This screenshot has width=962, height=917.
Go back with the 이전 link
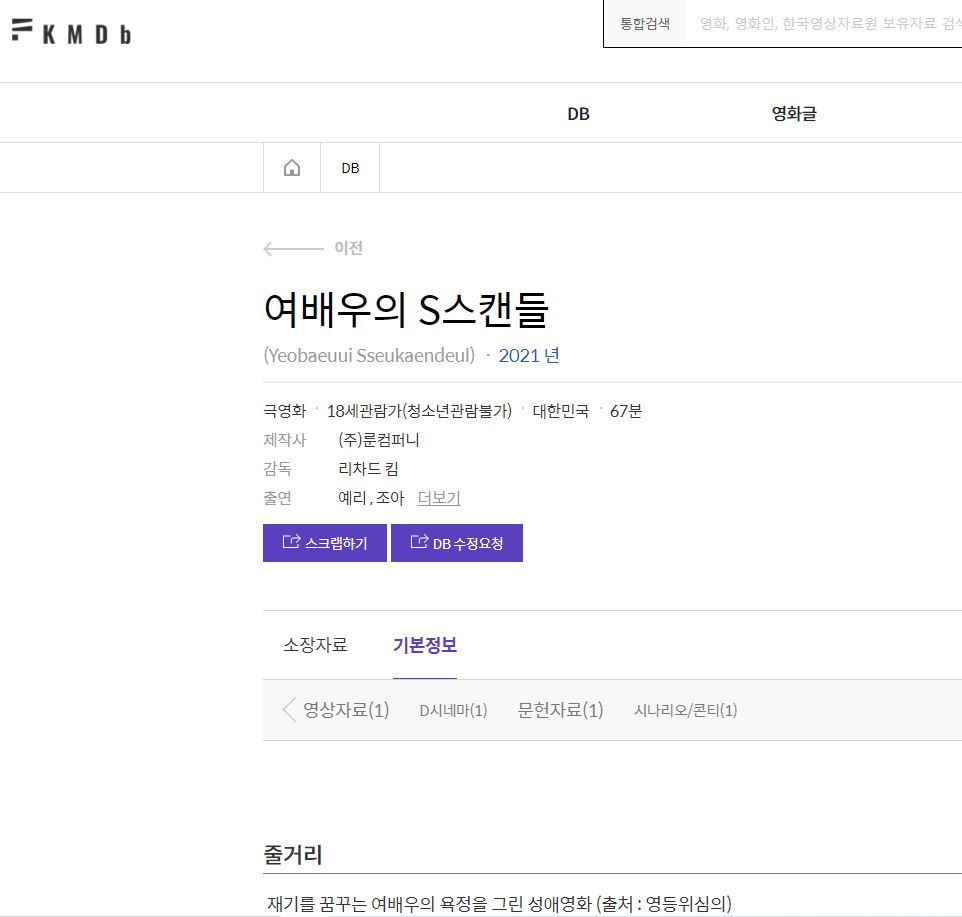348,248
